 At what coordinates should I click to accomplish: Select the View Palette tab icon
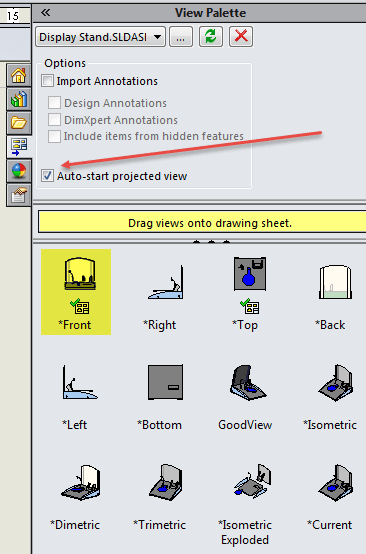pyautogui.click(x=19, y=147)
